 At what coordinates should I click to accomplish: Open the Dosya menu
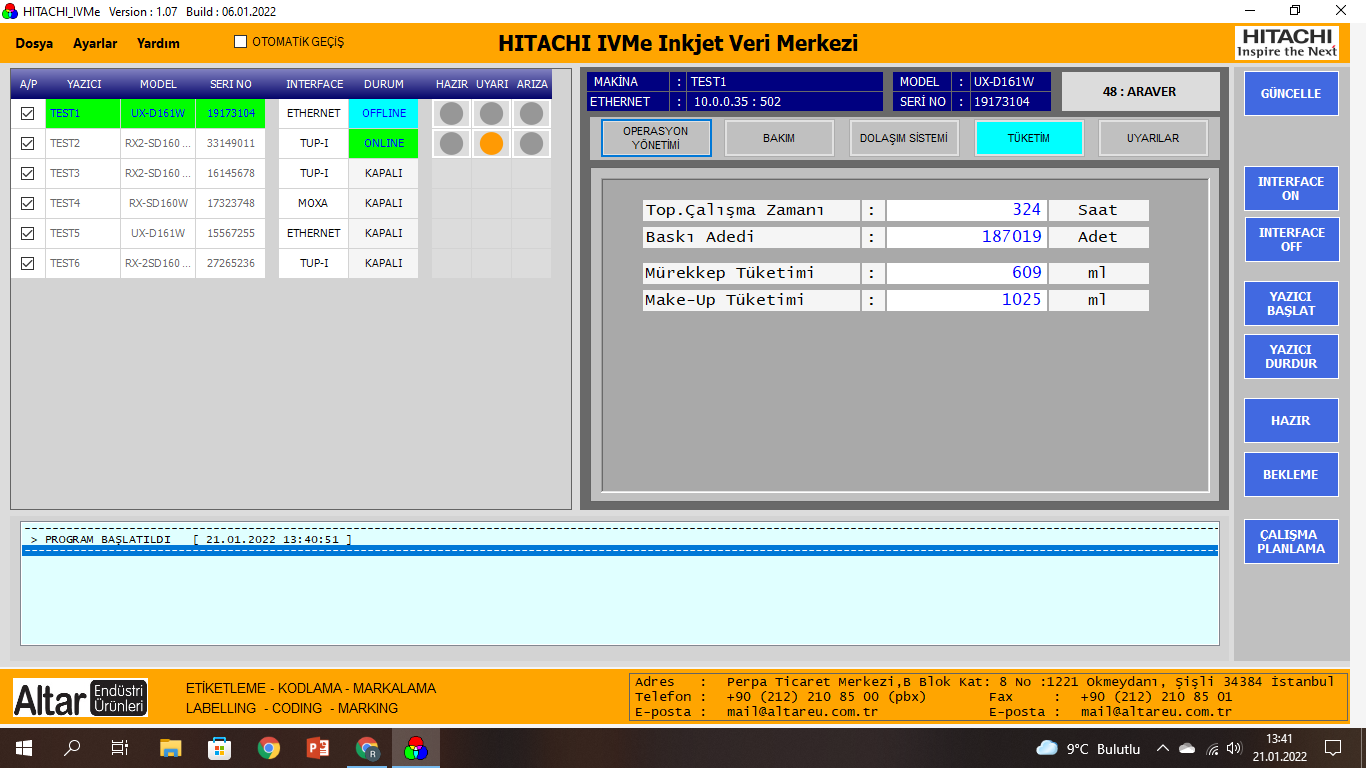(x=34, y=43)
